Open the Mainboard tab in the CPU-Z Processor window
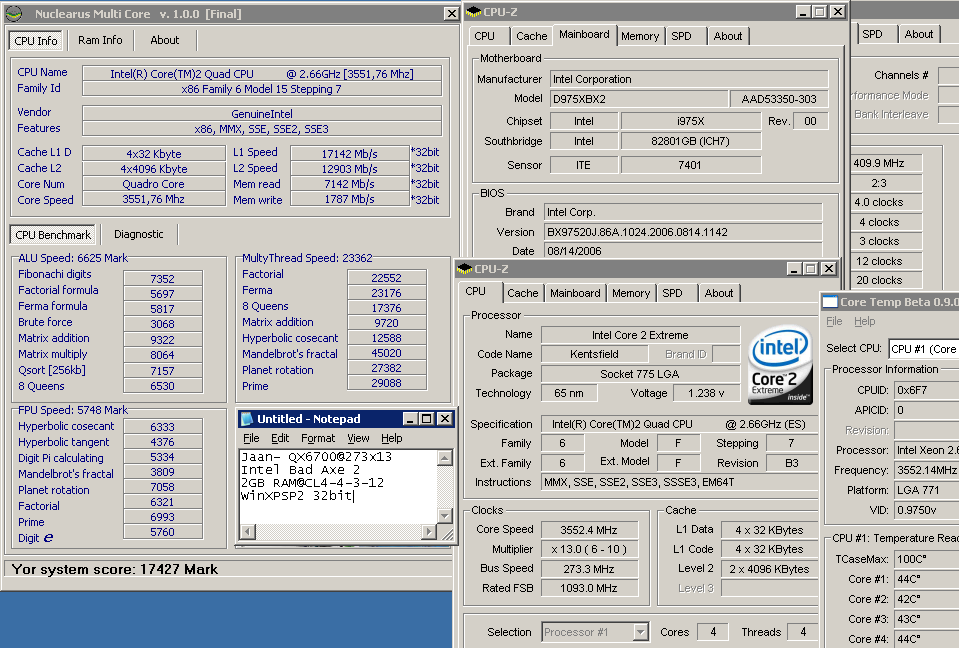959x648 pixels. click(x=575, y=293)
